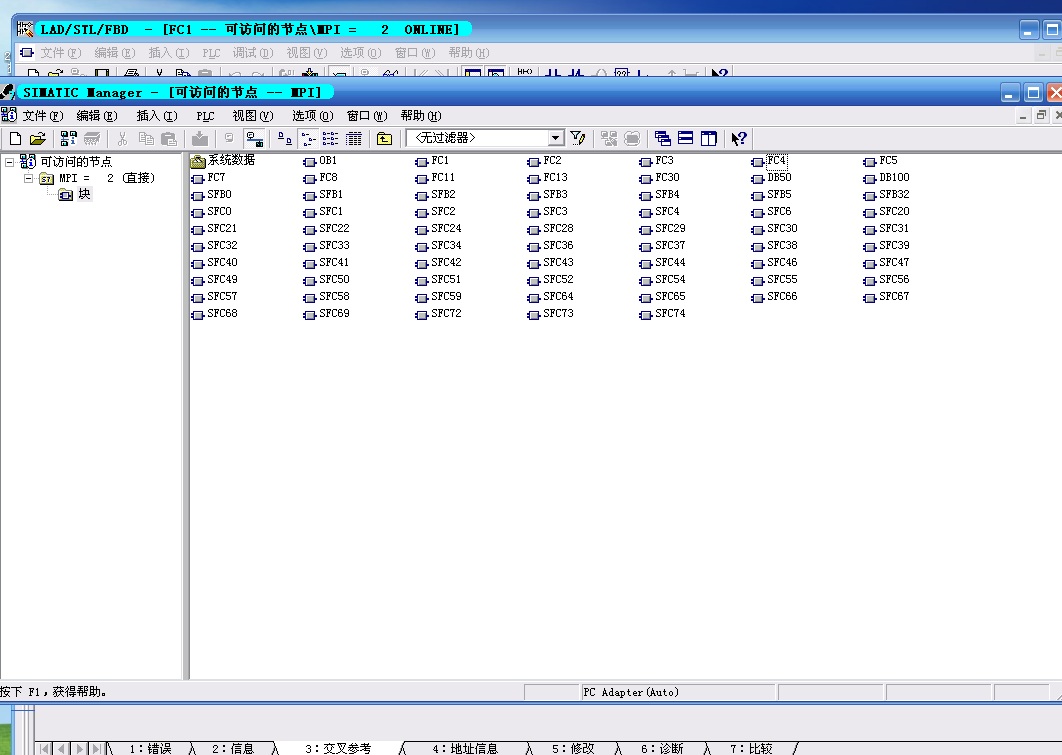Viewport: 1062px width, 755px height.
Task: Switch to the 4:地址信息 output tab
Action: [465, 748]
